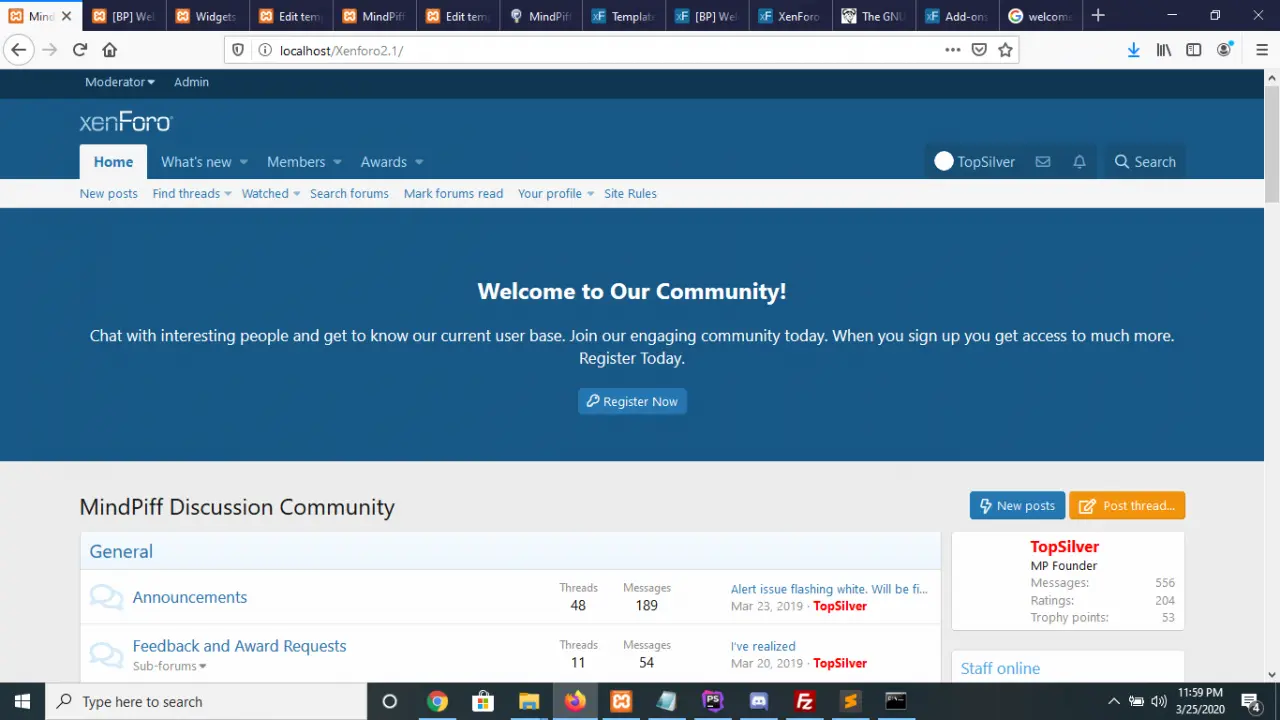Viewport: 1280px width, 720px height.
Task: Open the Firefox hamburger menu
Action: click(1261, 50)
